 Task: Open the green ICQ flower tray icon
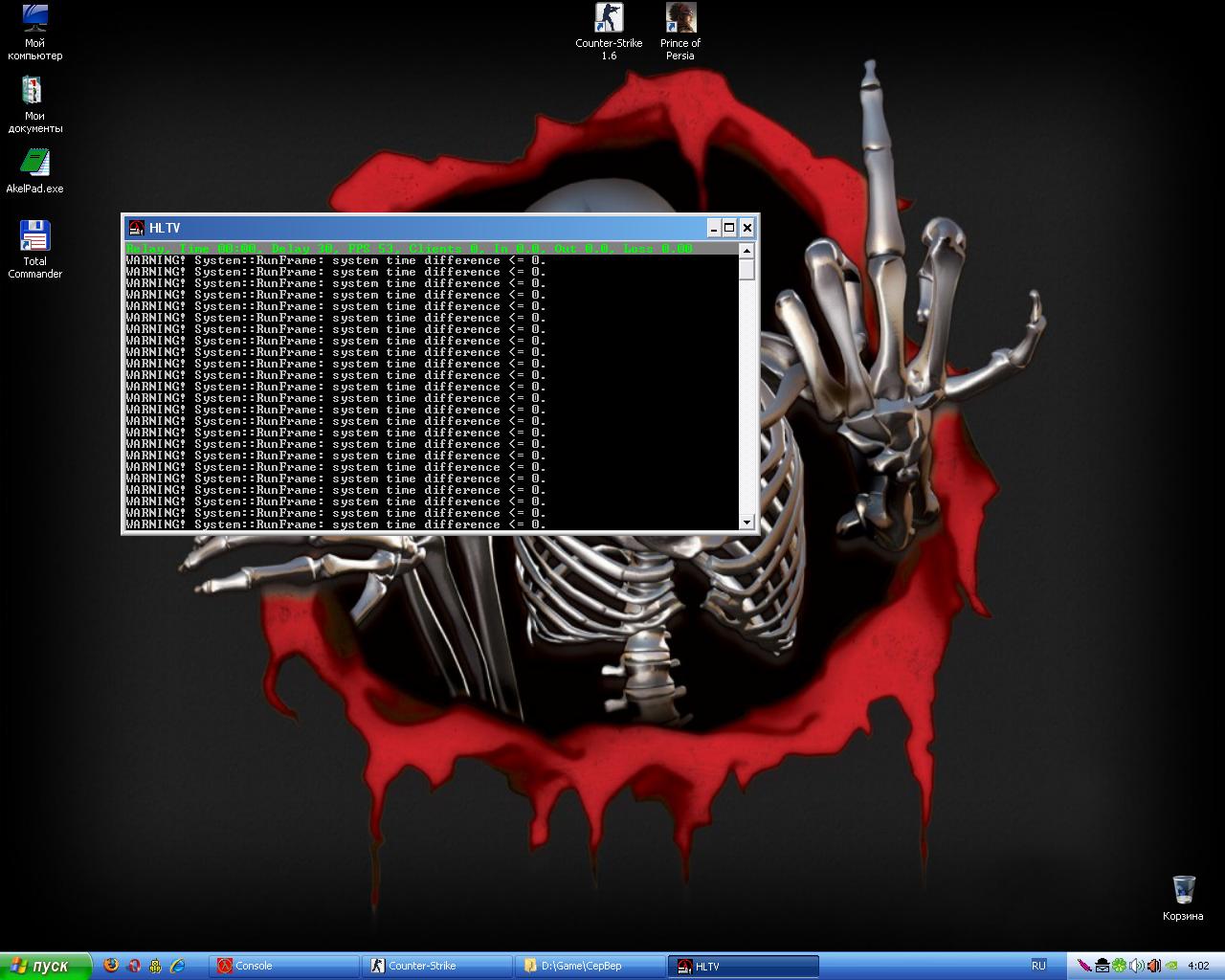pos(1120,966)
